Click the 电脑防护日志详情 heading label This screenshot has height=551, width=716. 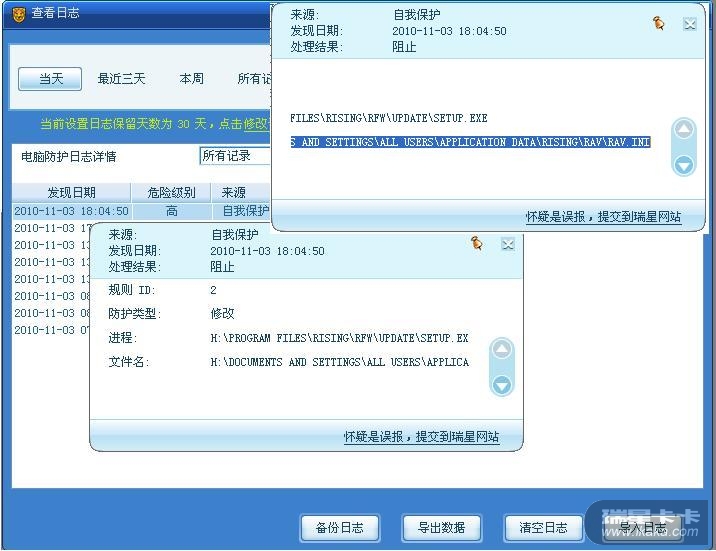(68, 157)
